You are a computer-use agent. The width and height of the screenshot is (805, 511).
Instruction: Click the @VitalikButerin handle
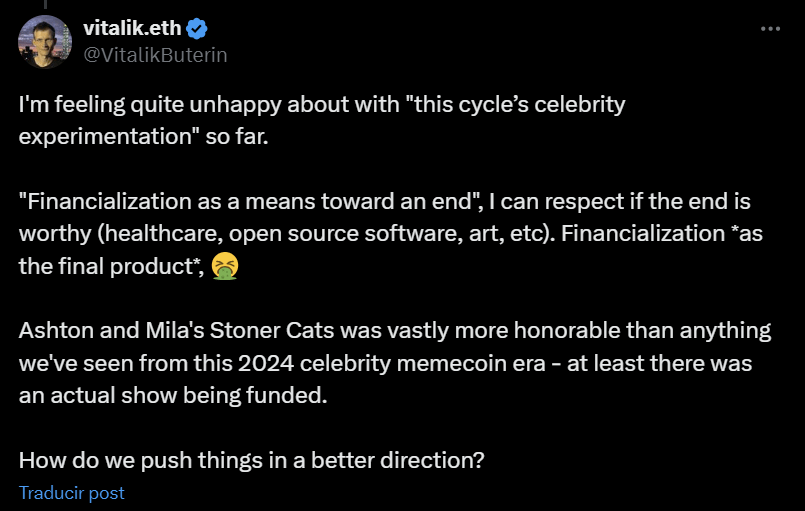tap(155, 55)
